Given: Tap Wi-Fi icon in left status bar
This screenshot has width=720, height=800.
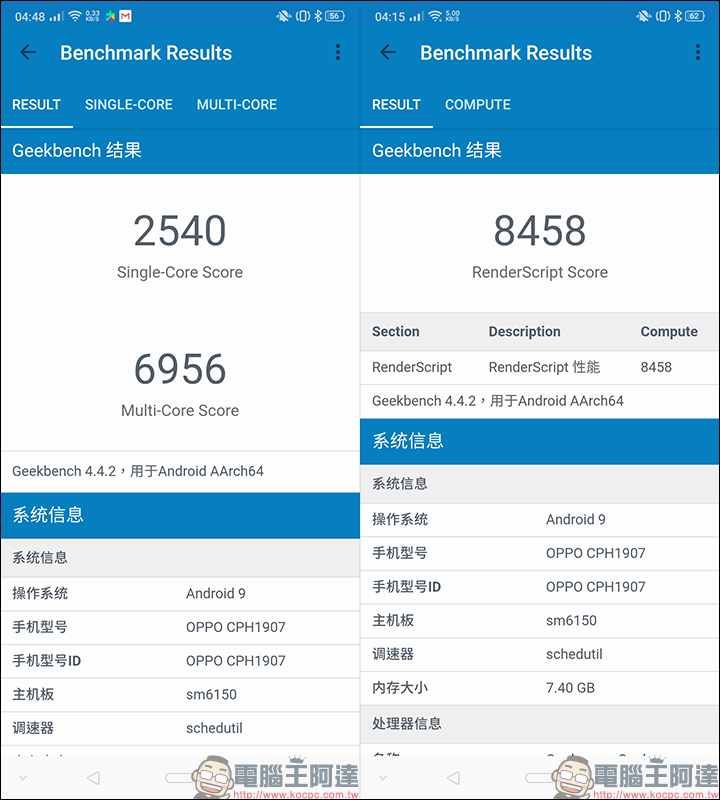Looking at the screenshot, I should point(75,16).
